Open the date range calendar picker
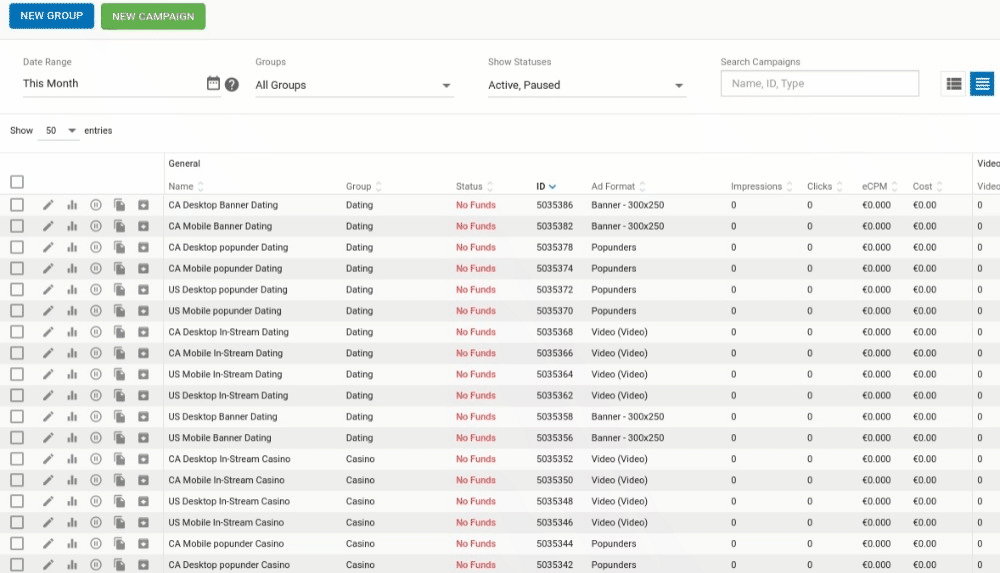This screenshot has height=573, width=1000. 213,84
